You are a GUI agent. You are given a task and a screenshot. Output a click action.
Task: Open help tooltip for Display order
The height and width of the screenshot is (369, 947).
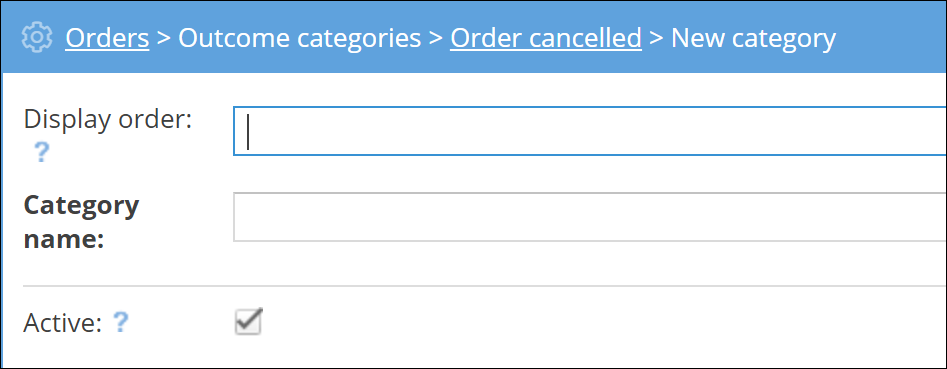point(40,153)
